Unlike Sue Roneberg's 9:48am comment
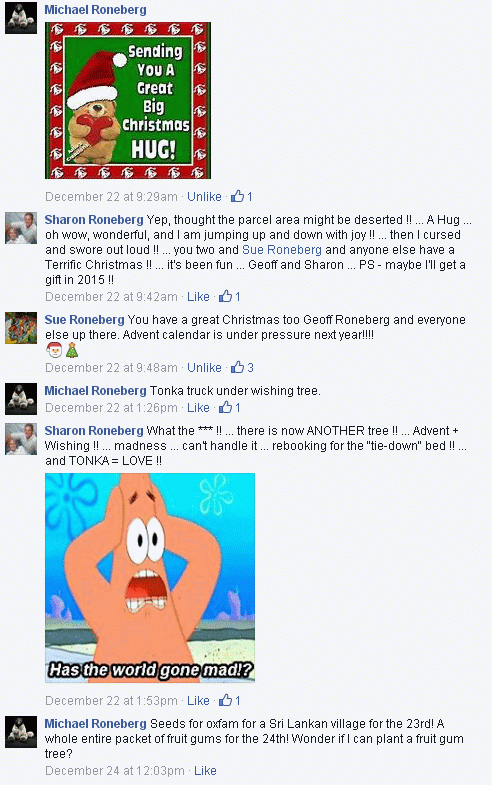492x785 pixels. (x=204, y=368)
